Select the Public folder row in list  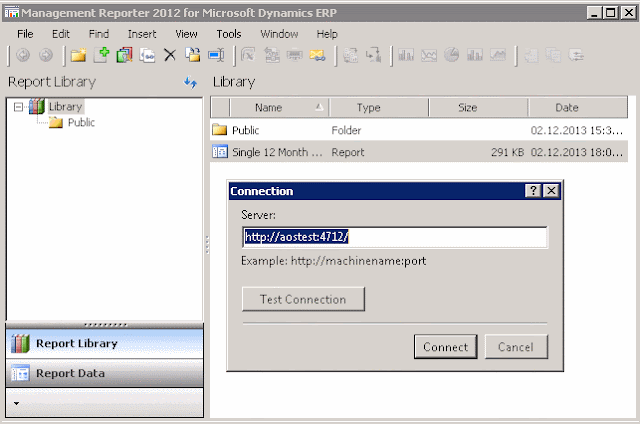tap(419, 130)
